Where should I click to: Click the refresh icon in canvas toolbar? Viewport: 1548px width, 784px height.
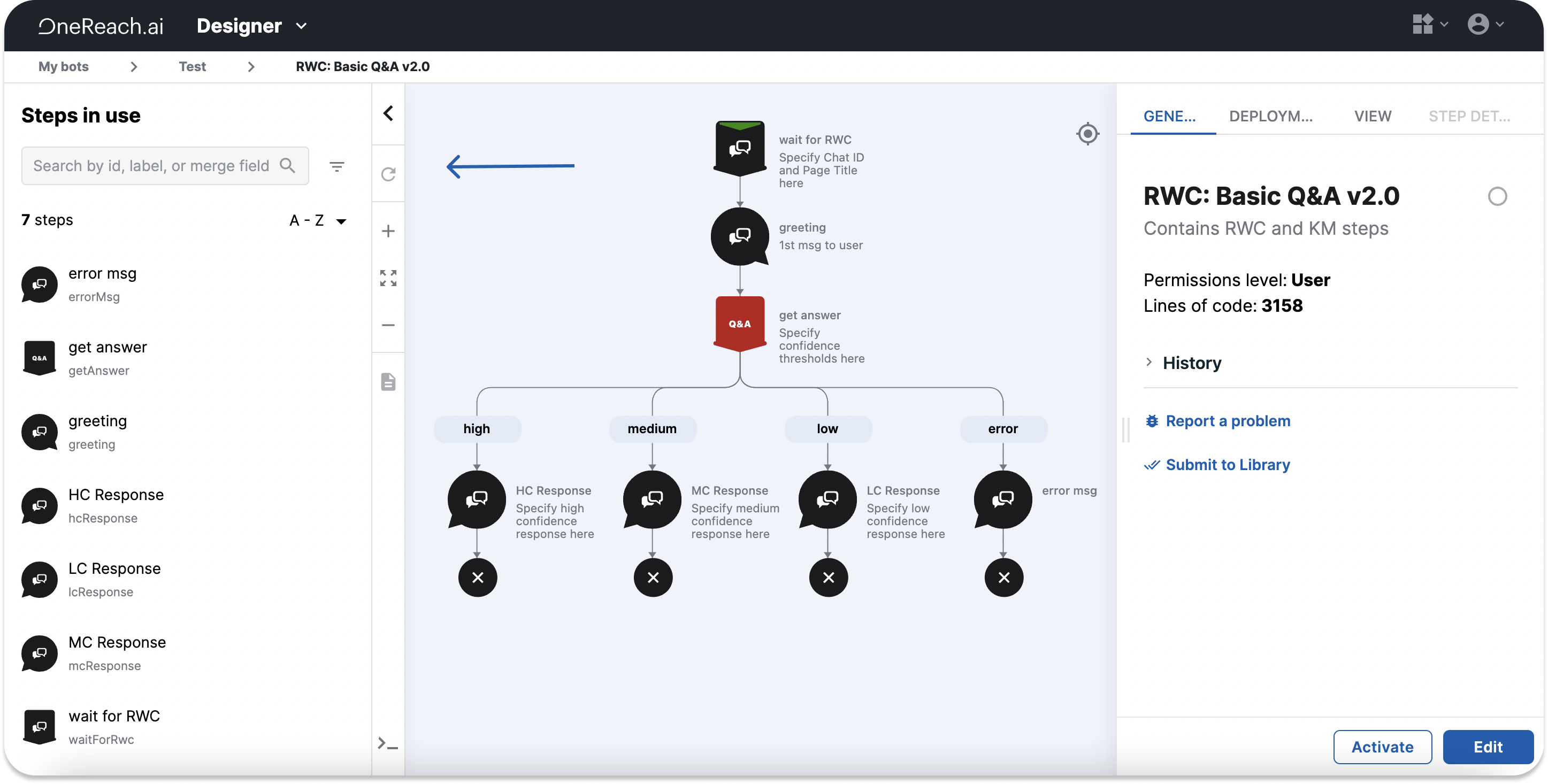(388, 174)
